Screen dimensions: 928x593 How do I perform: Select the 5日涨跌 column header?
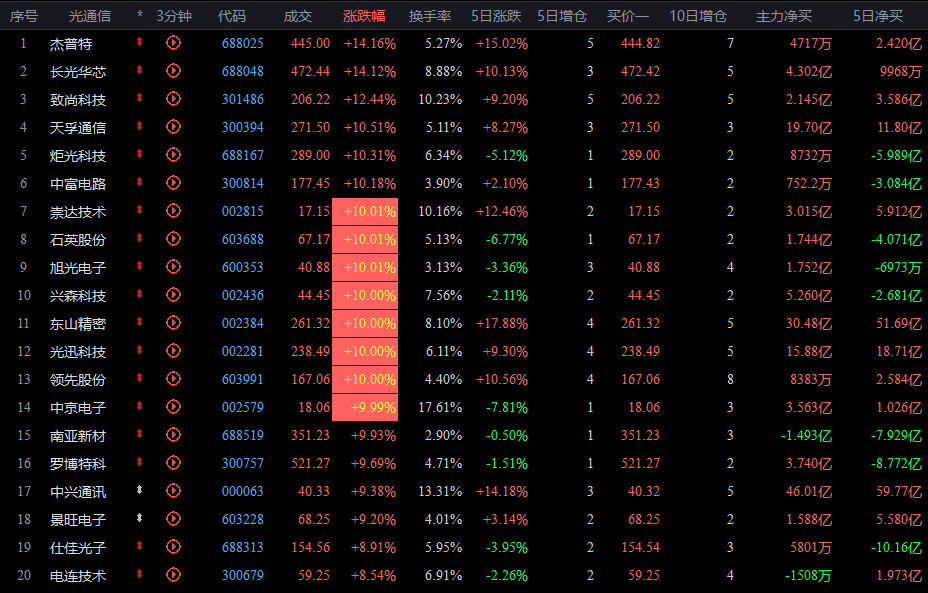[496, 16]
